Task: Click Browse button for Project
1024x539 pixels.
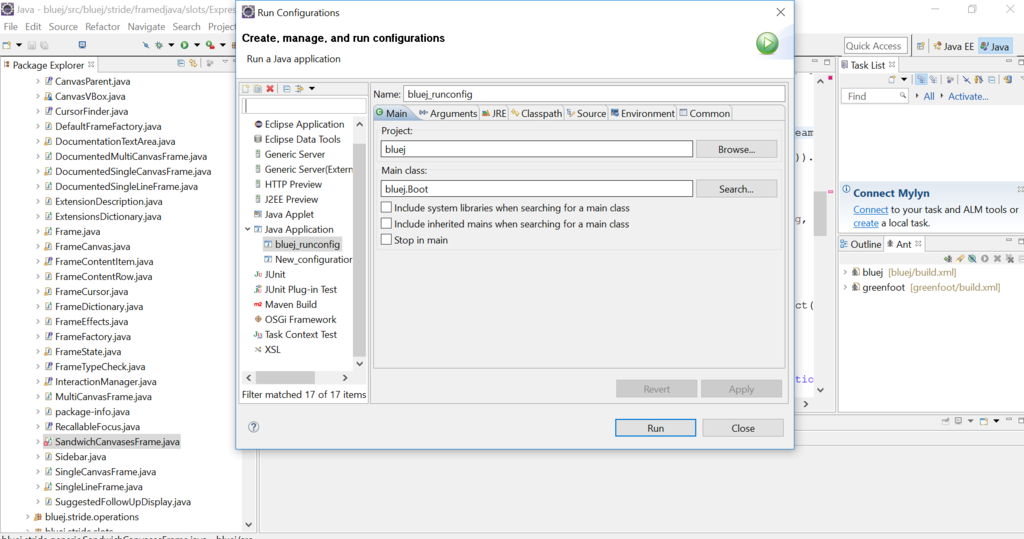Action: tap(737, 149)
